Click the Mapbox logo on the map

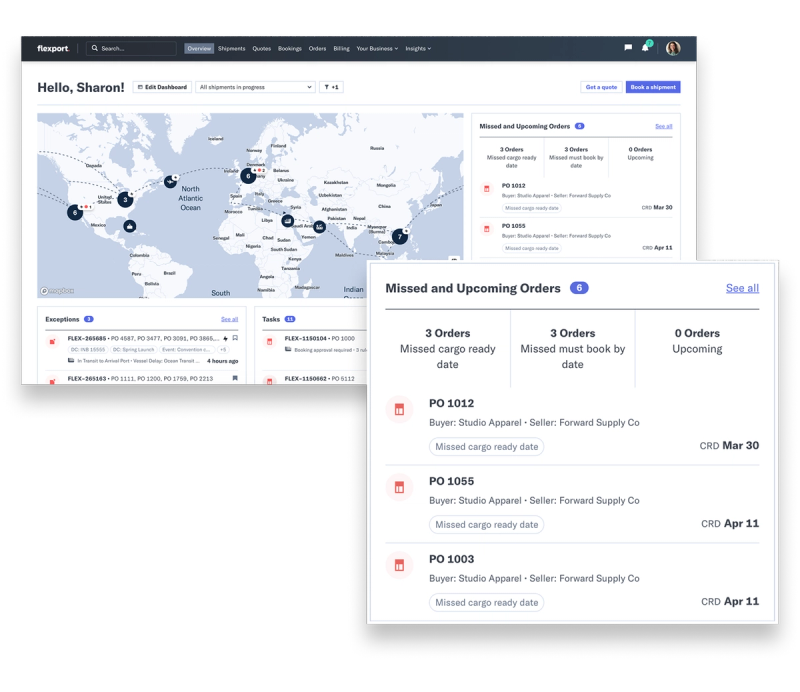57,291
